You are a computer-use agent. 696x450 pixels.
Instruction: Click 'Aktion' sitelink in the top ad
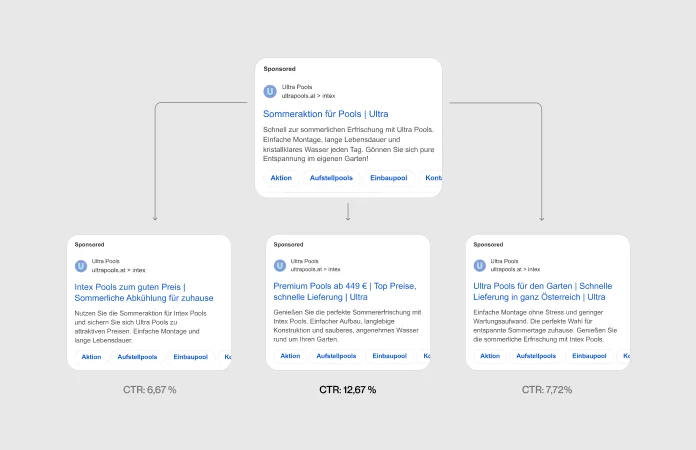click(281, 178)
